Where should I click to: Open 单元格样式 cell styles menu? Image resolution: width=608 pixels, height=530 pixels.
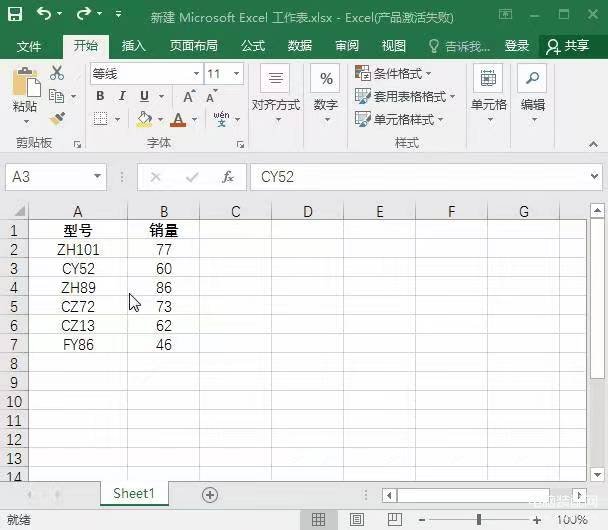[x=399, y=119]
